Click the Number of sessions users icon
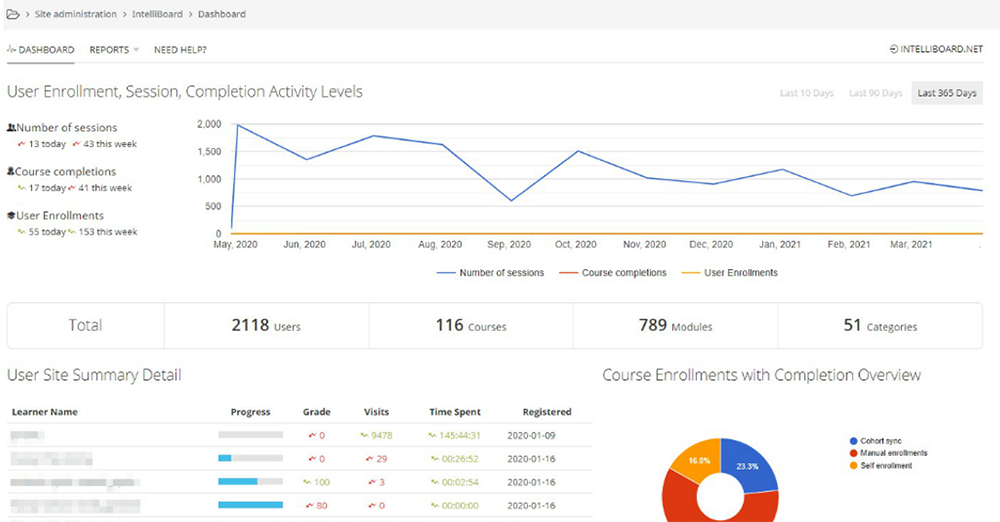 [11, 128]
